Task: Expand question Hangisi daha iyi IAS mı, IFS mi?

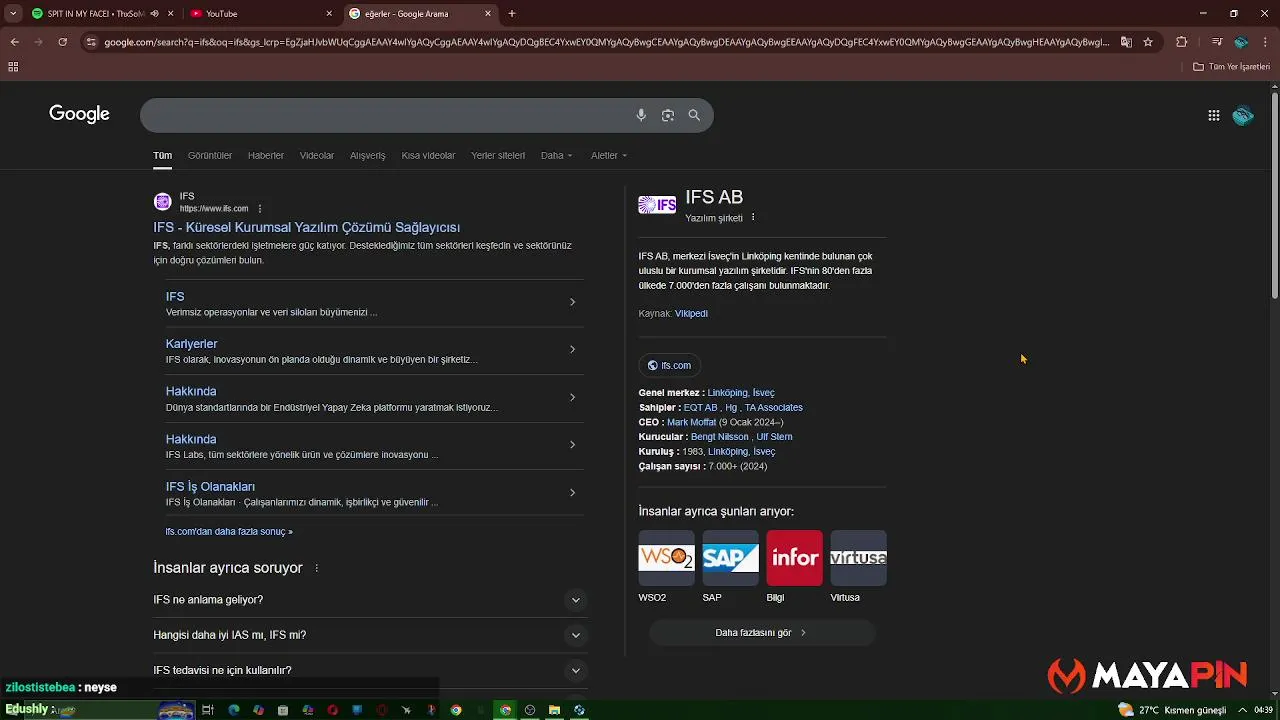Action: click(x=575, y=635)
